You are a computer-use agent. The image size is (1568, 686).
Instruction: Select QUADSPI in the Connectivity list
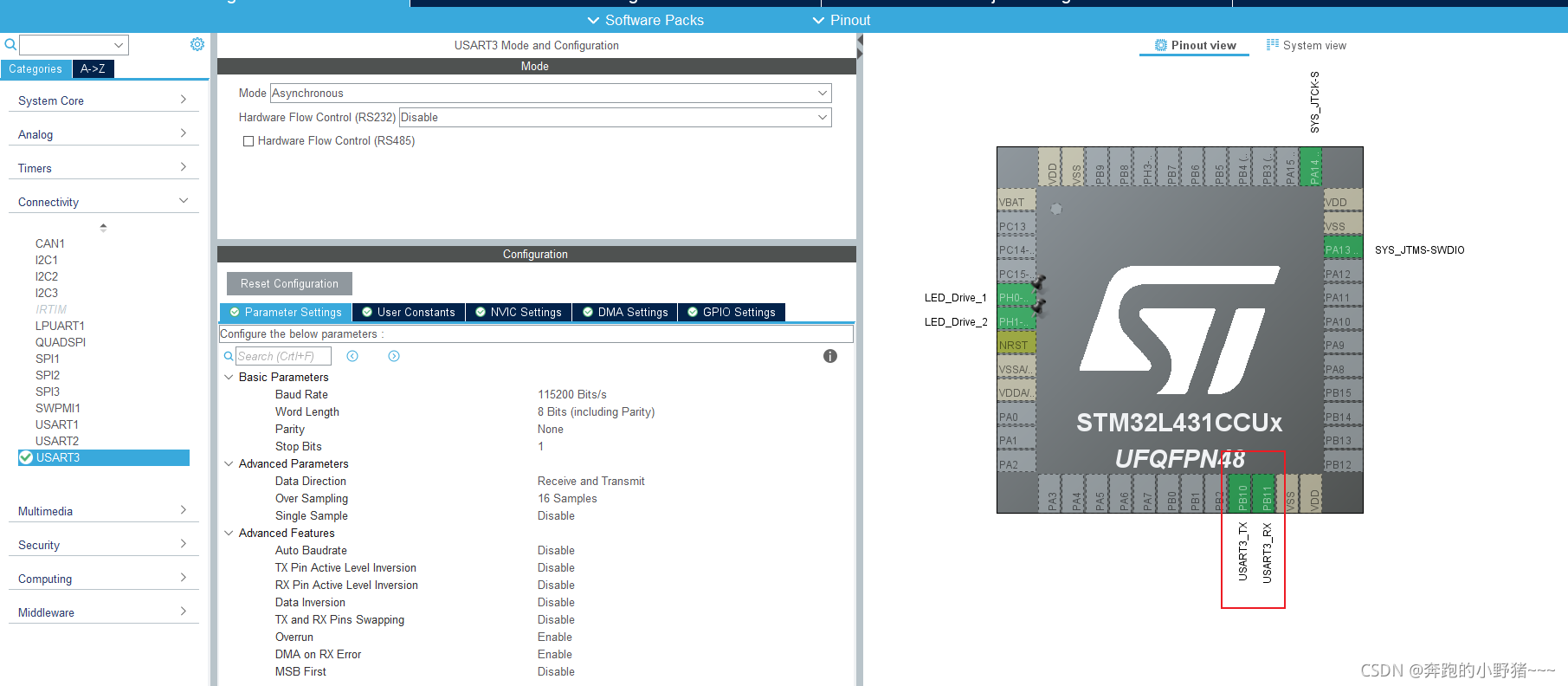click(x=61, y=342)
